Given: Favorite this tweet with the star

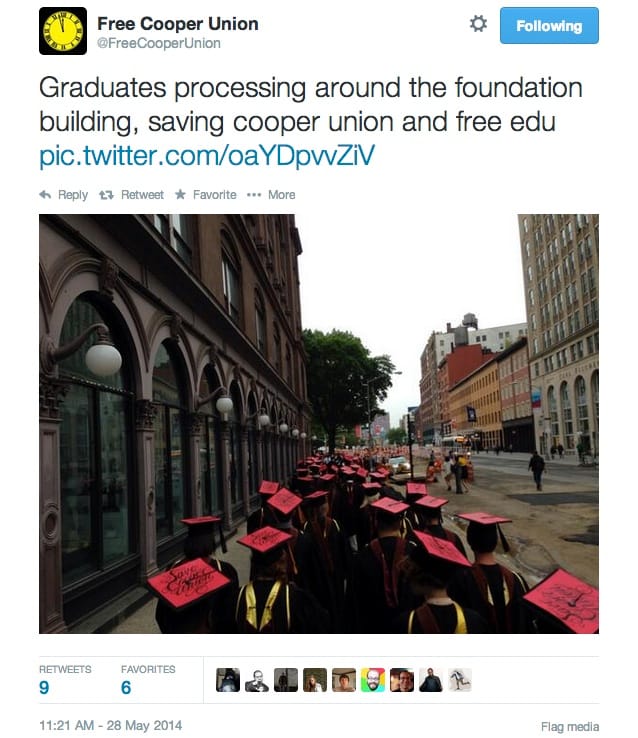Looking at the screenshot, I should 205,195.
